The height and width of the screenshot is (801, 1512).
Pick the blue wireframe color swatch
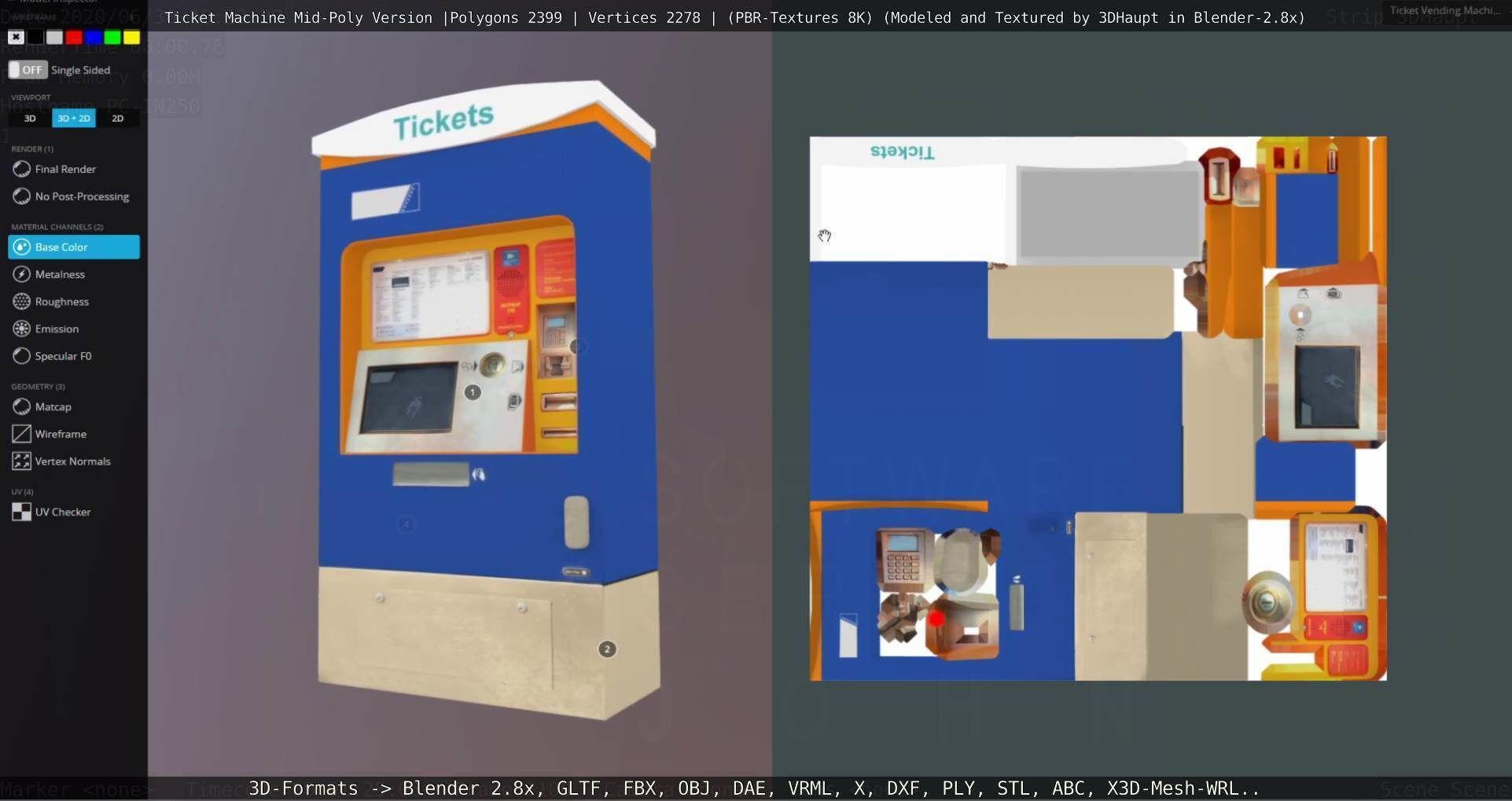point(93,37)
